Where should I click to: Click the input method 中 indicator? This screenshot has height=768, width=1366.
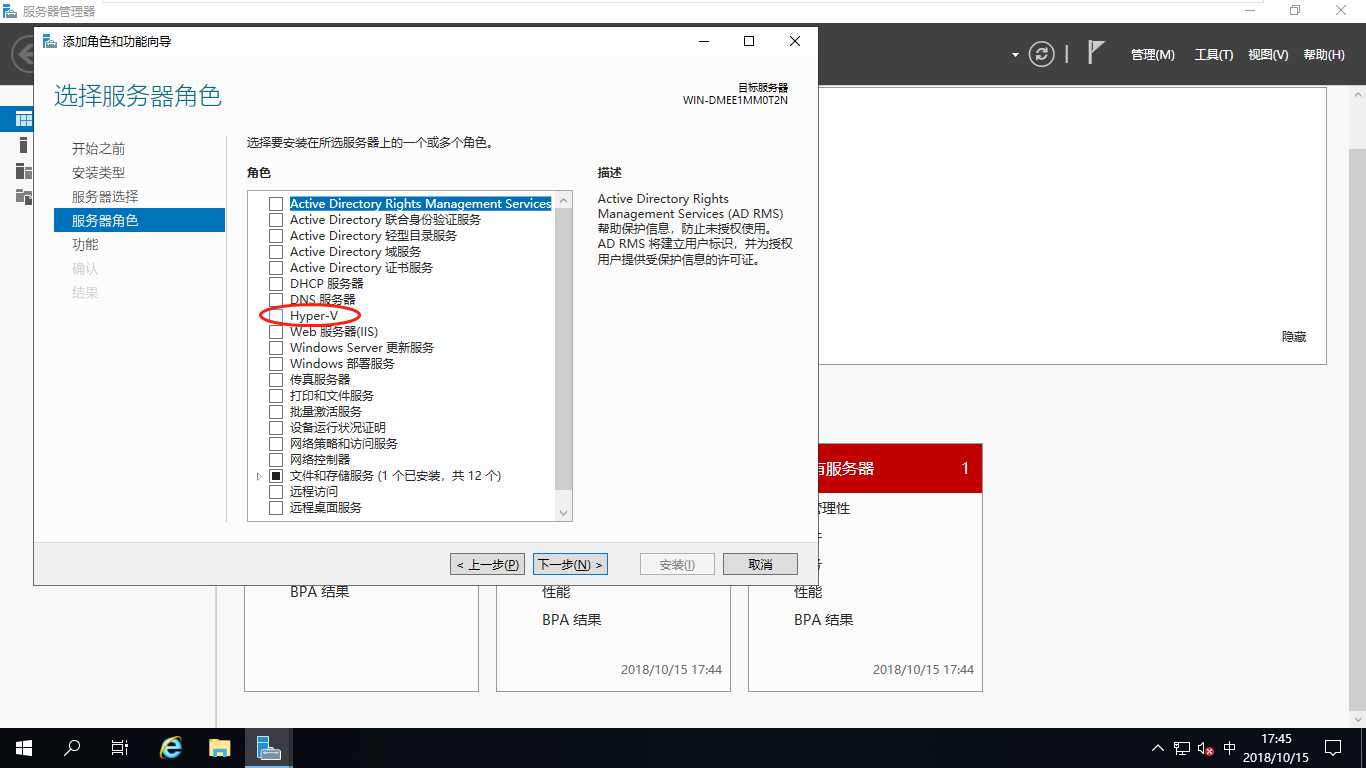coord(1229,748)
